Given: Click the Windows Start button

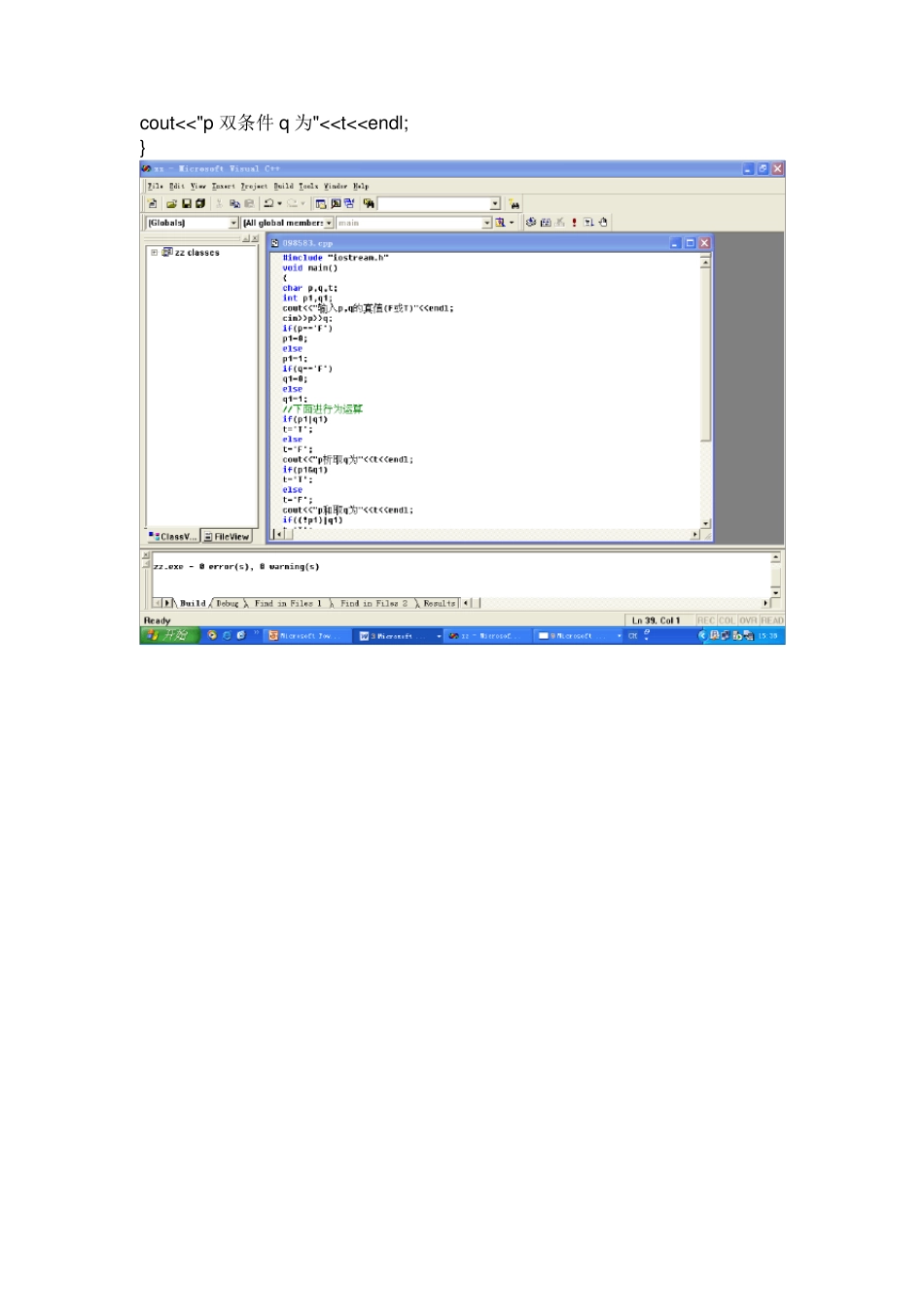Looking at the screenshot, I should pyautogui.click(x=170, y=635).
